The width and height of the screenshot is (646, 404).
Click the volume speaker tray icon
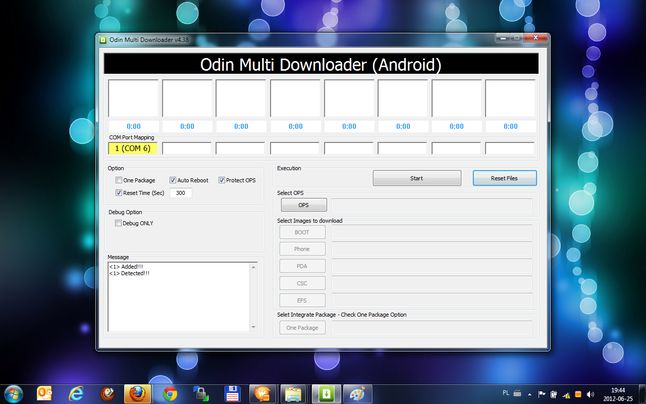tap(590, 395)
